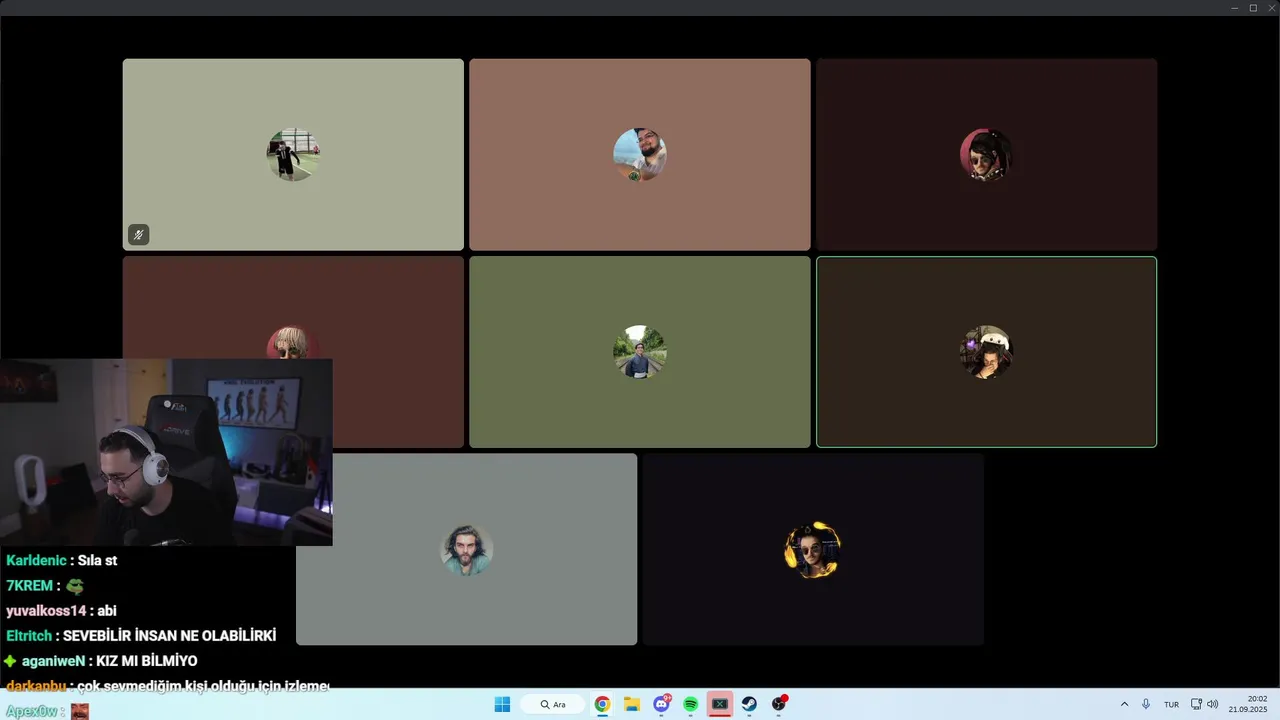
Task: Click the Ara search box in the taskbar
Action: pos(553,704)
